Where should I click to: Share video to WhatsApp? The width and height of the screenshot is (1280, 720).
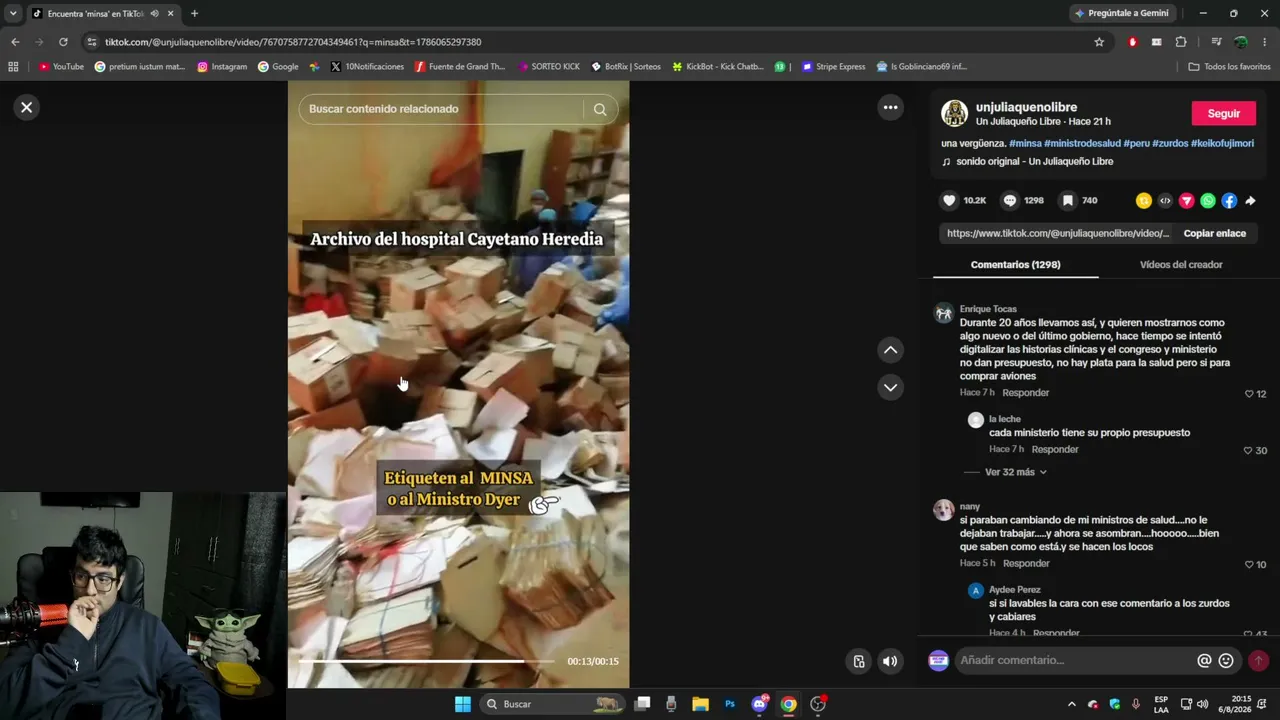(1208, 201)
